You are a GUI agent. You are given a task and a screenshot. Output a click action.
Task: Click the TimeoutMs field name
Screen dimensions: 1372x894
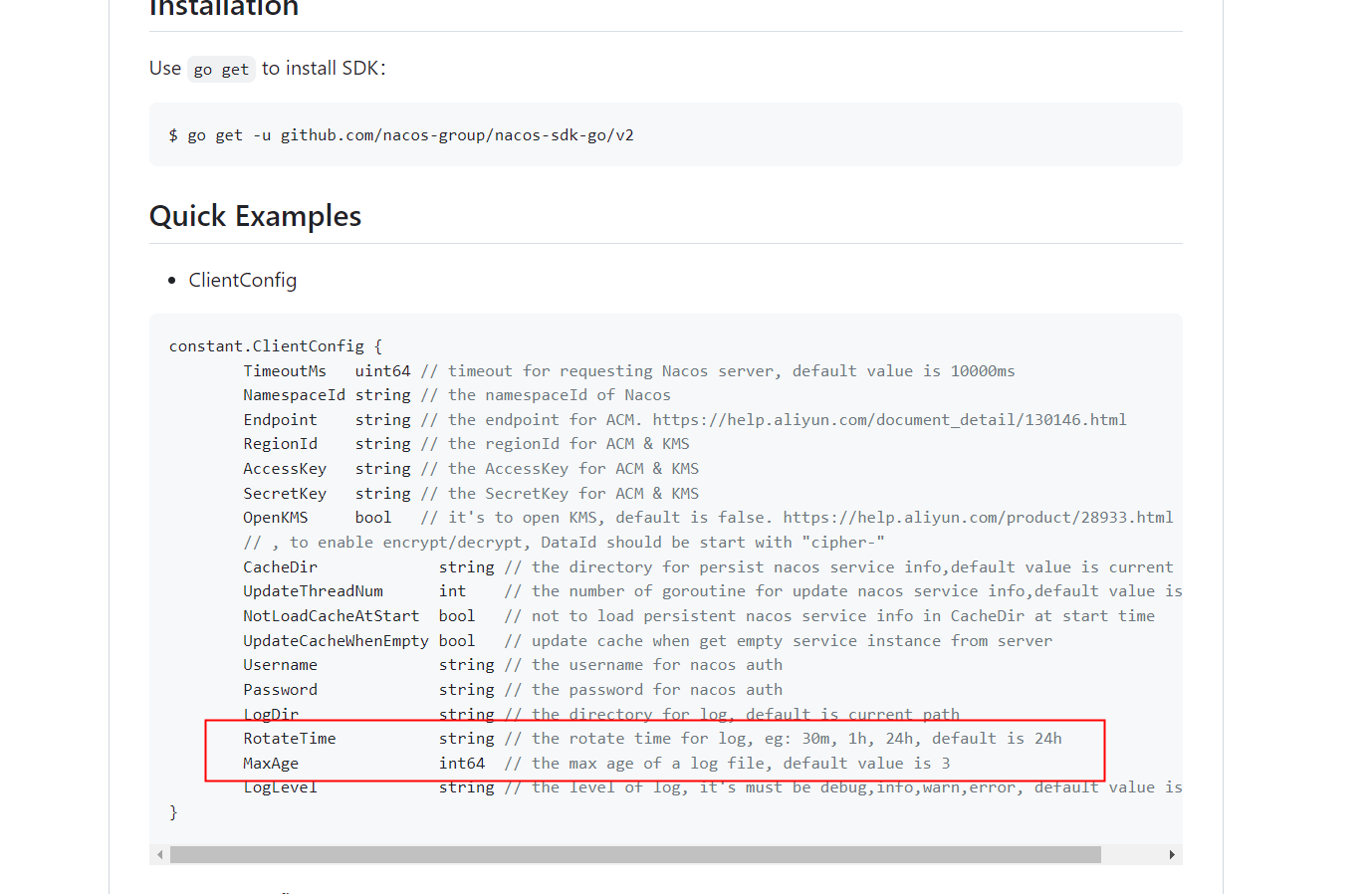(285, 371)
